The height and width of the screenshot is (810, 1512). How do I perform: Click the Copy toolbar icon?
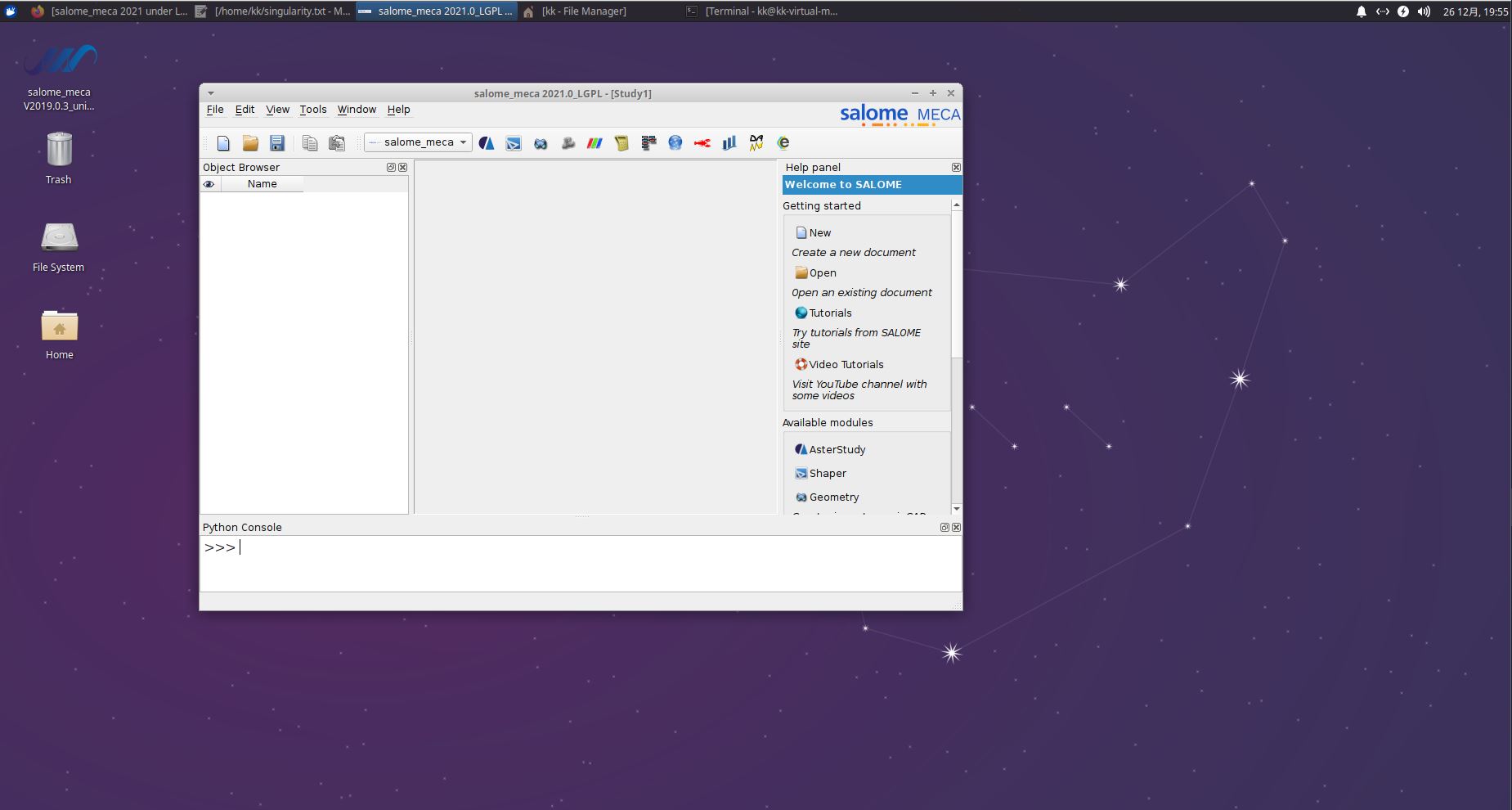point(309,143)
